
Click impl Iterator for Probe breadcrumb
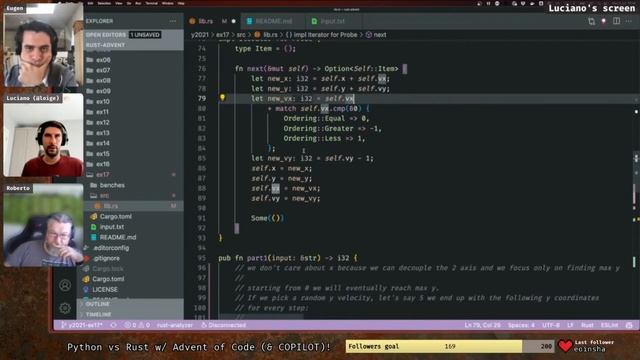[321, 35]
